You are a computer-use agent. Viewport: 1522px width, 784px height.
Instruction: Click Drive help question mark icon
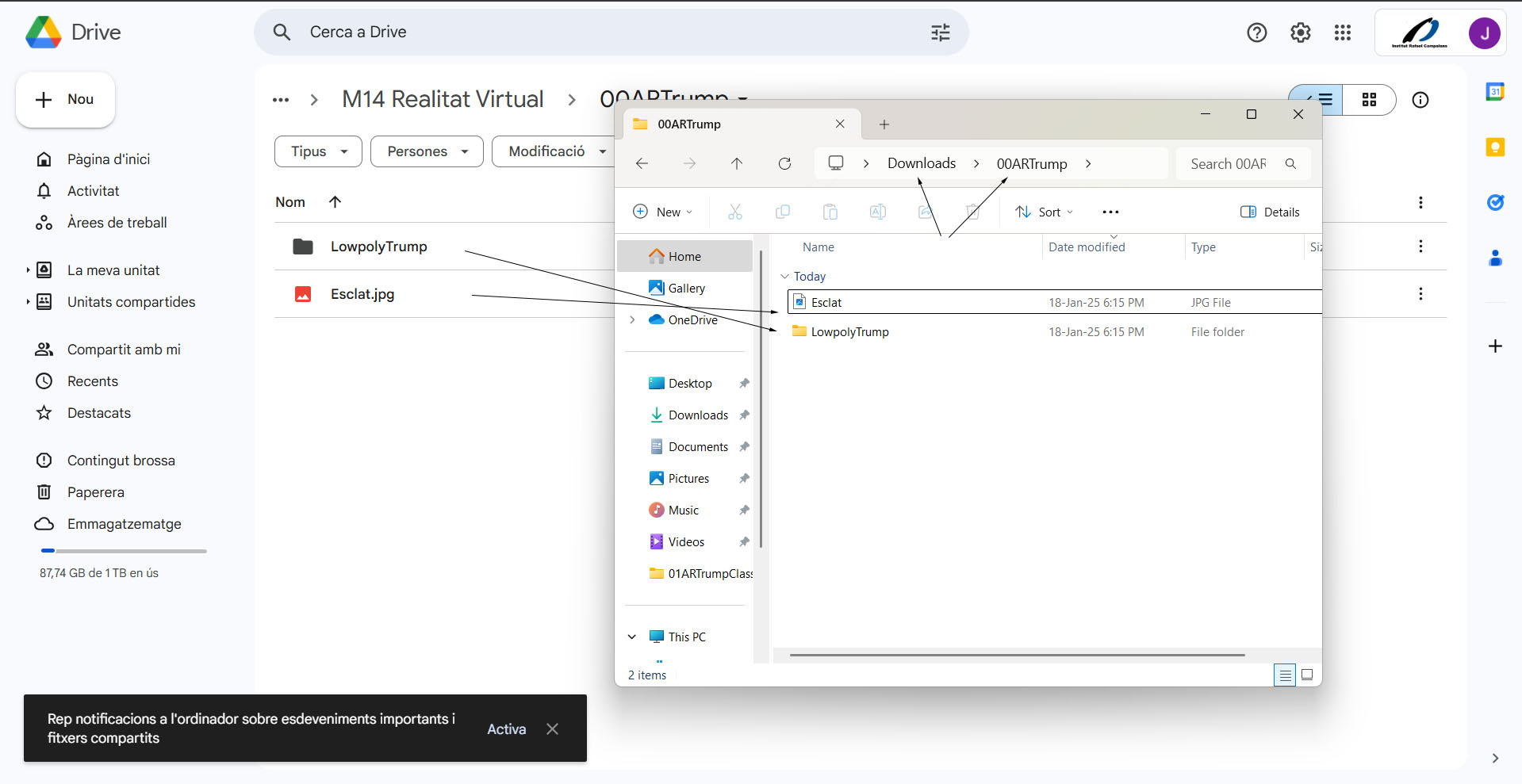[1256, 33]
